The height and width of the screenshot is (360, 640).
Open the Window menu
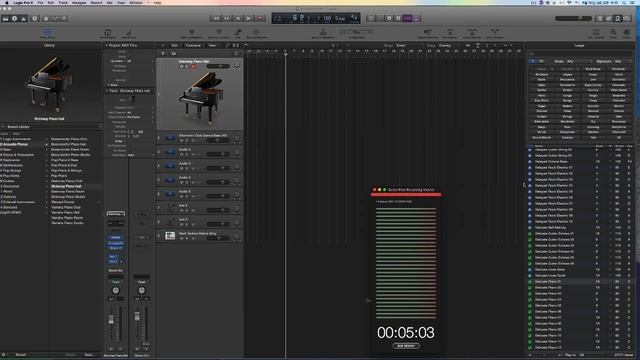click(x=136, y=2)
